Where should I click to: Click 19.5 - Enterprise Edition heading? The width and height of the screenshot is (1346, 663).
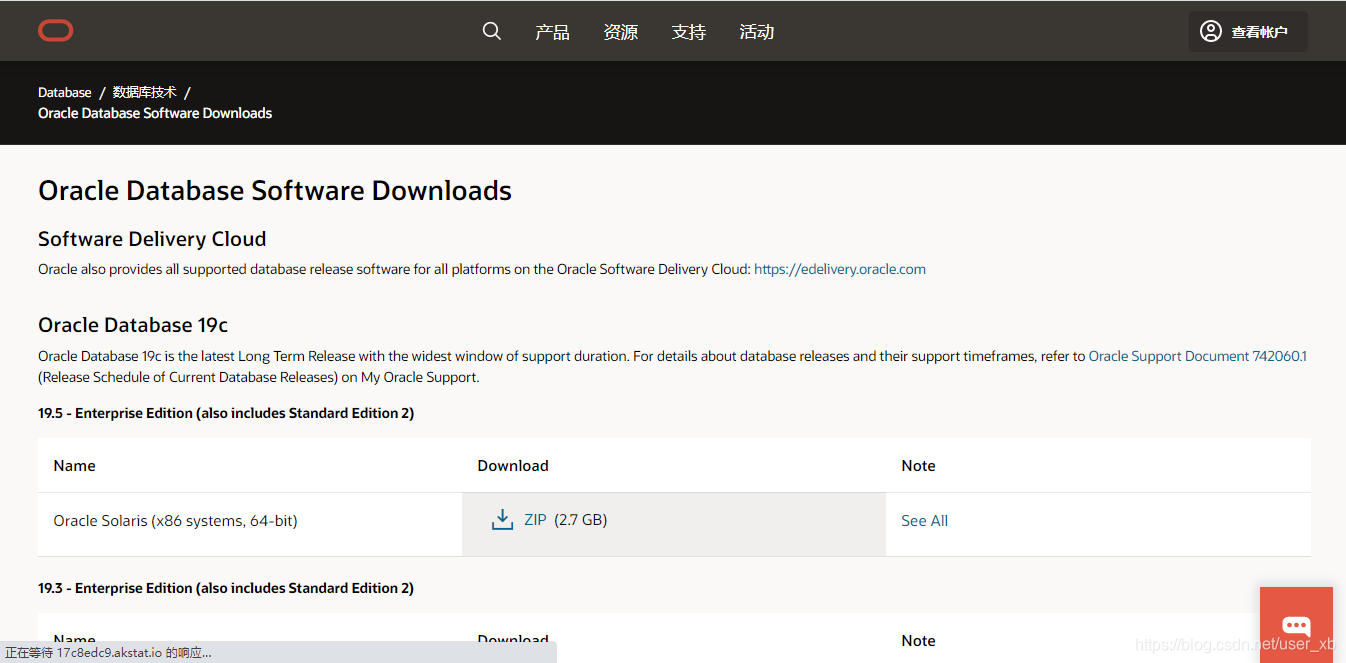pyautogui.click(x=226, y=413)
